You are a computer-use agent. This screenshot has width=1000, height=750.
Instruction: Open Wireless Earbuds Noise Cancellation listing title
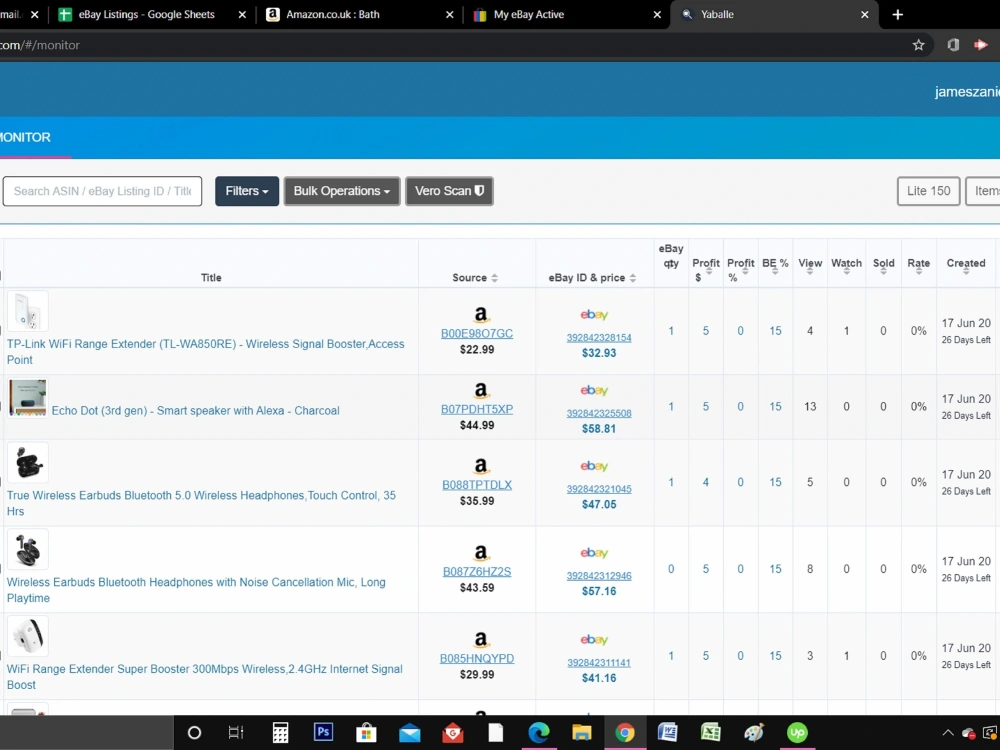click(x=196, y=589)
